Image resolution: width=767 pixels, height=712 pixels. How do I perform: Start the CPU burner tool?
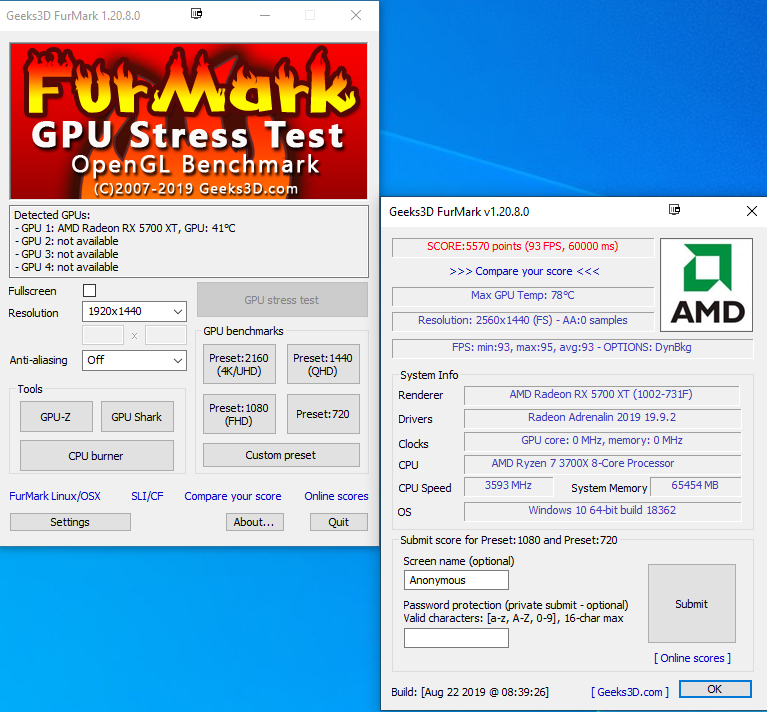(97, 456)
